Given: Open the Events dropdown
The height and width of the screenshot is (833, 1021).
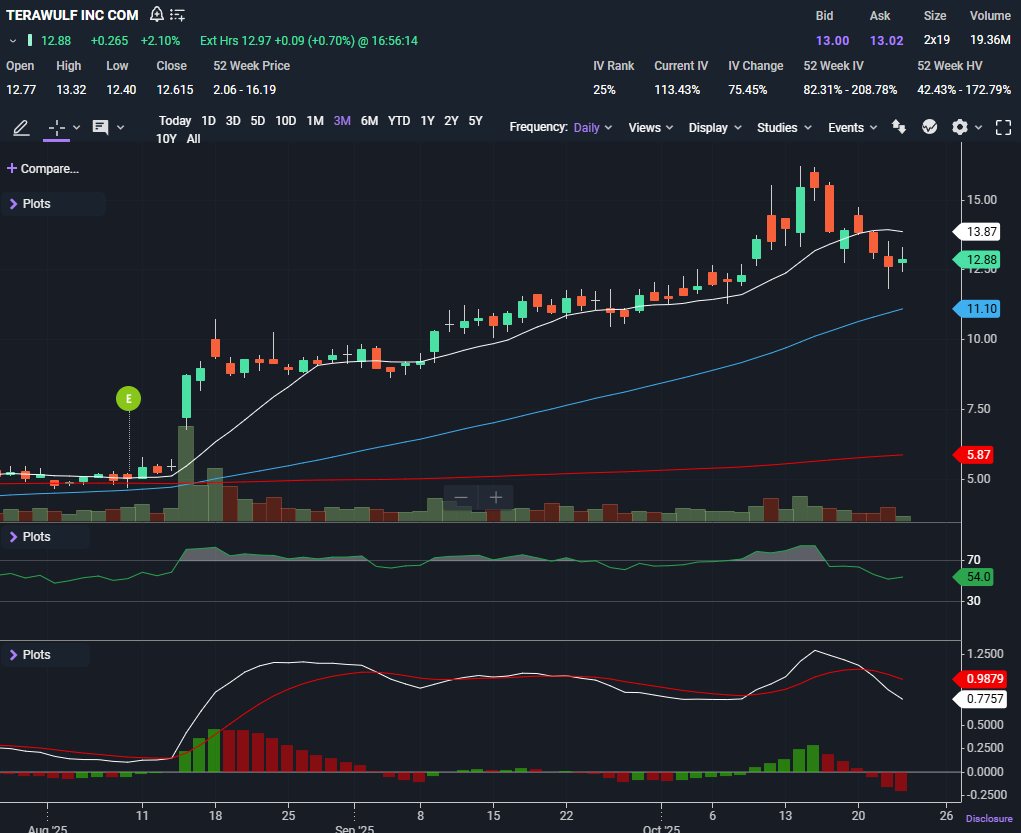Looking at the screenshot, I should point(852,128).
